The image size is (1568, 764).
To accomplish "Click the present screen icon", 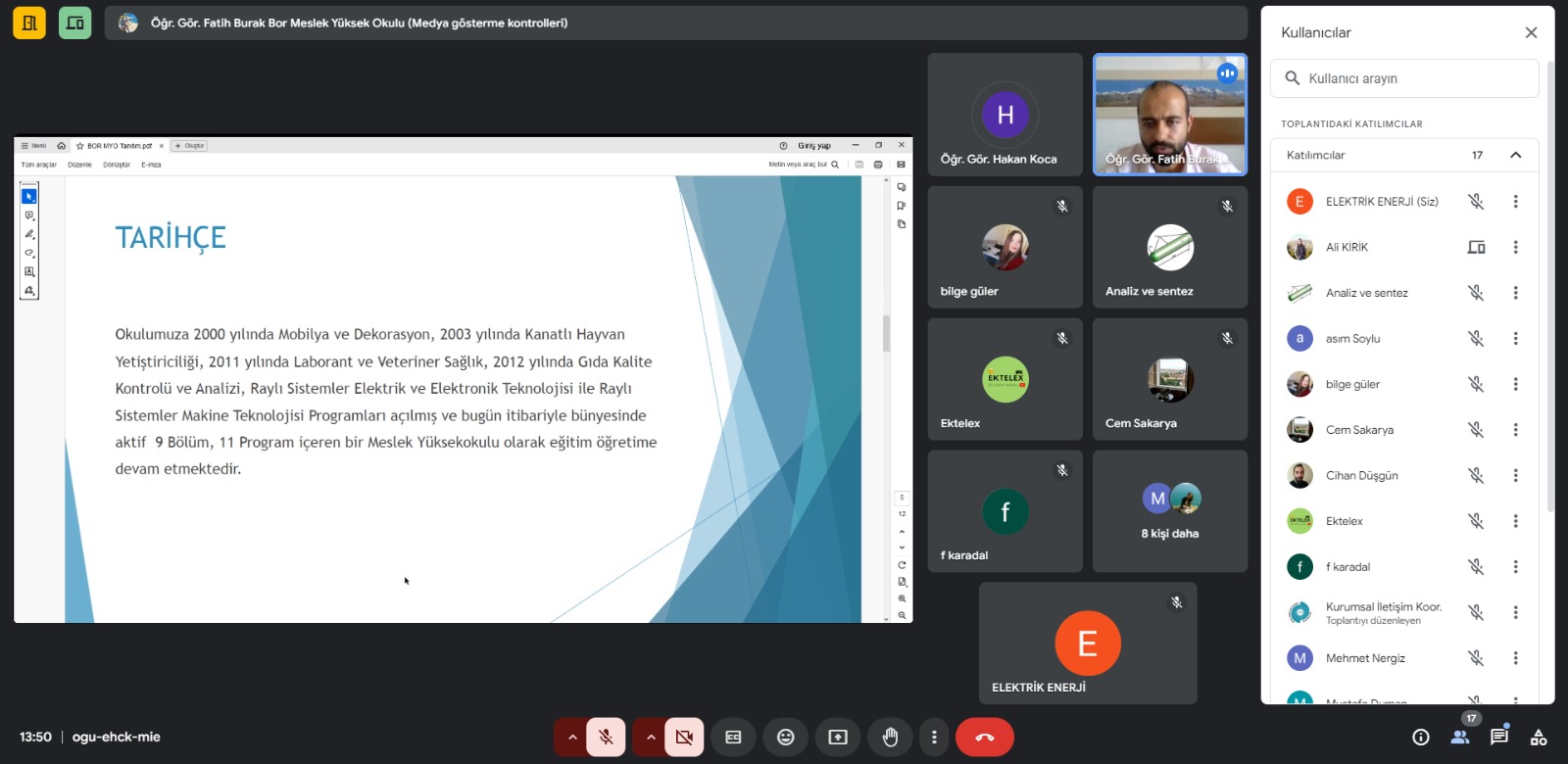I will click(838, 738).
